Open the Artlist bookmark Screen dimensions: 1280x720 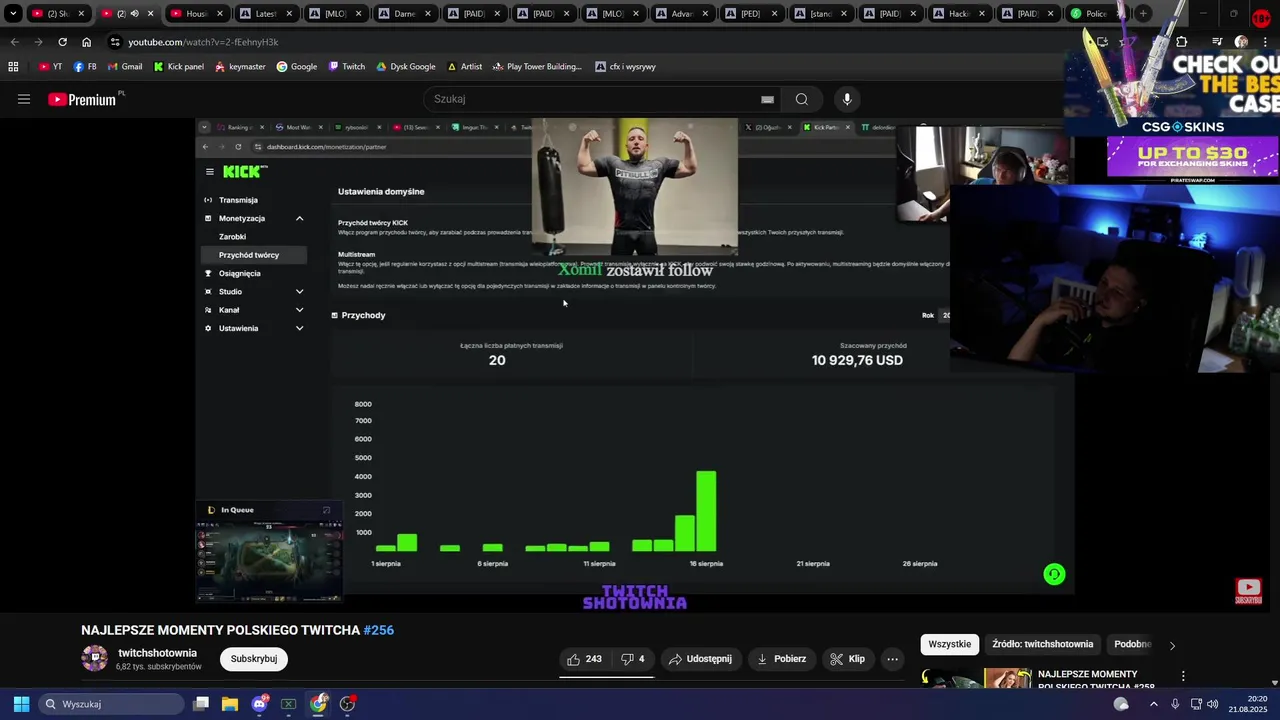pyautogui.click(x=464, y=66)
